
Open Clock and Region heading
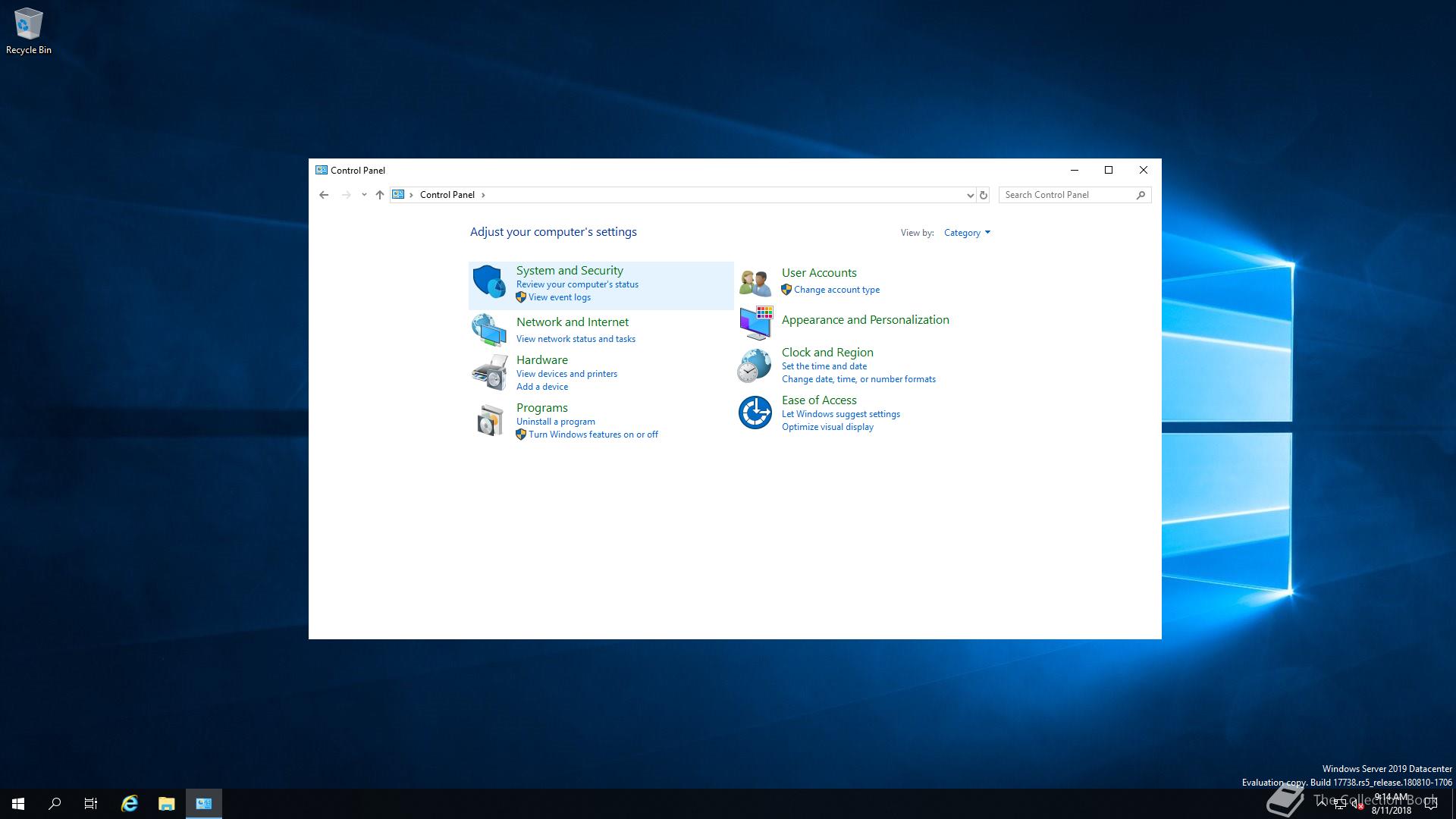(x=827, y=353)
